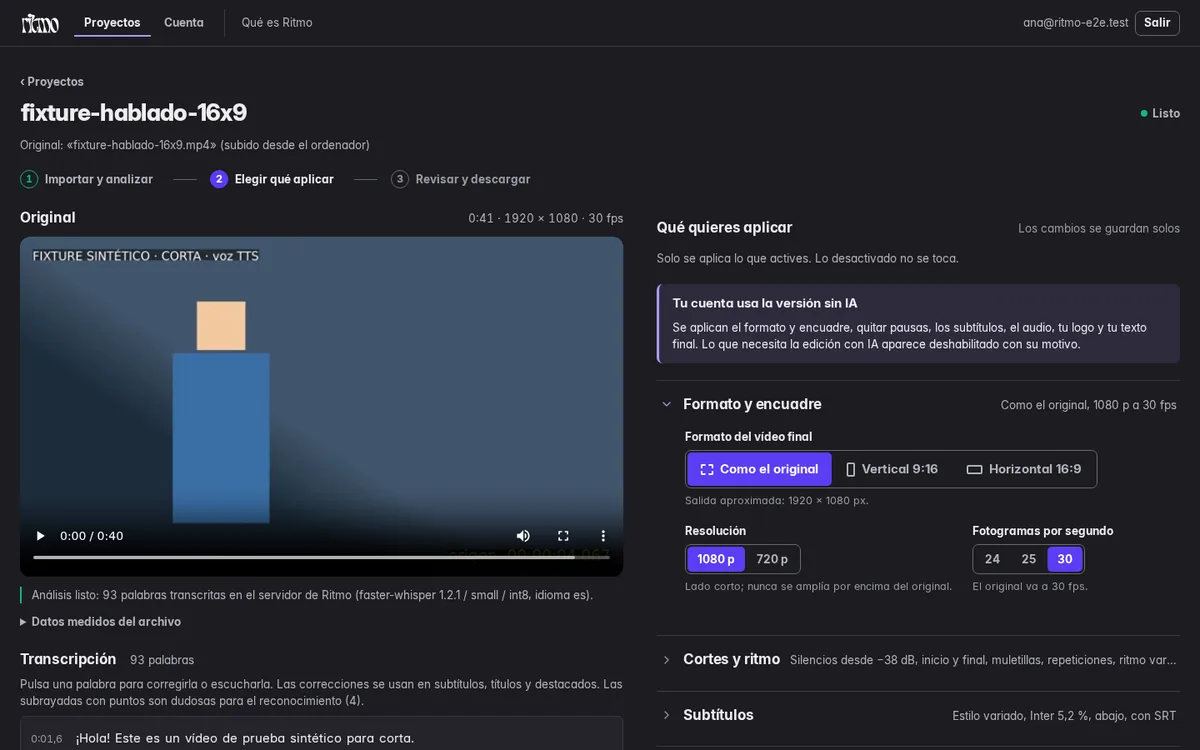Viewport: 1200px width, 750px height.
Task: Set resolution to 1080 p
Action: [716, 559]
